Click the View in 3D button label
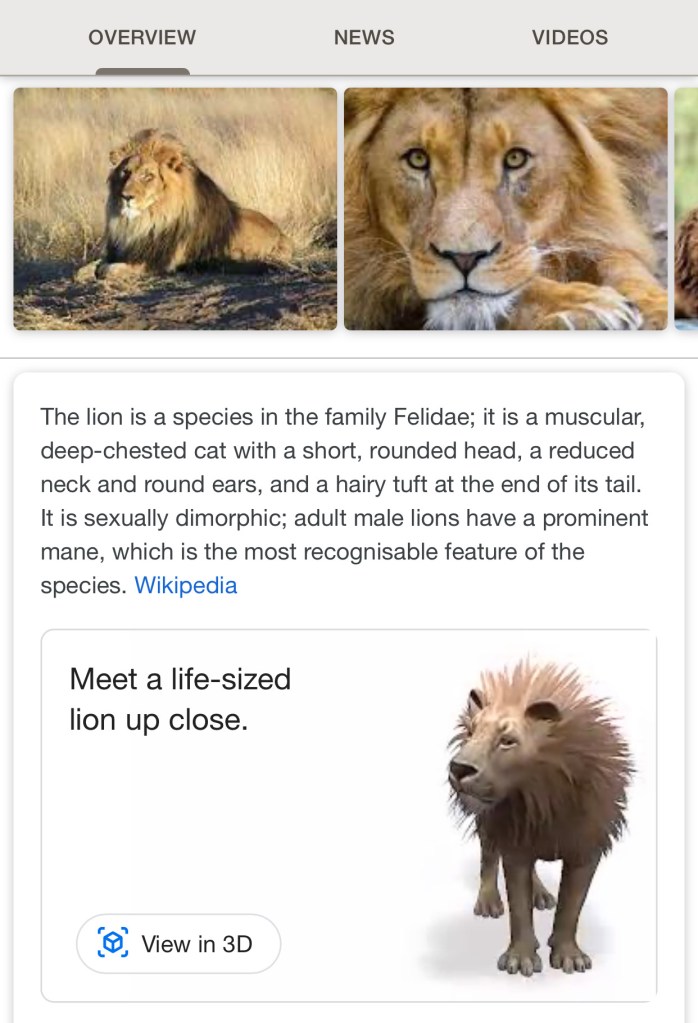This screenshot has width=698, height=1023. (x=197, y=943)
